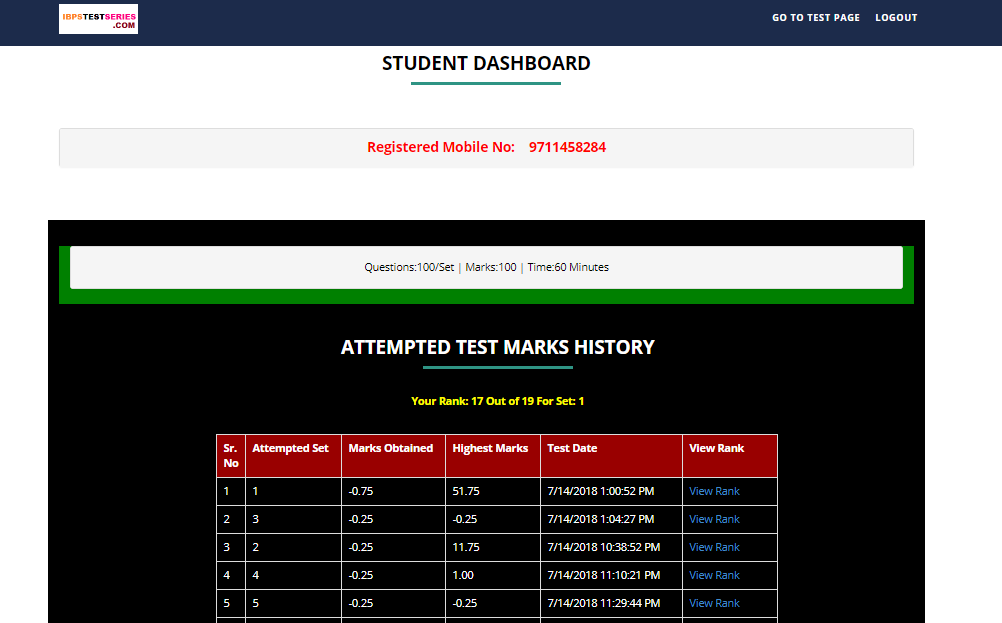Click the registered mobile number 9711458284
The height and width of the screenshot is (623, 1002).
tap(567, 147)
